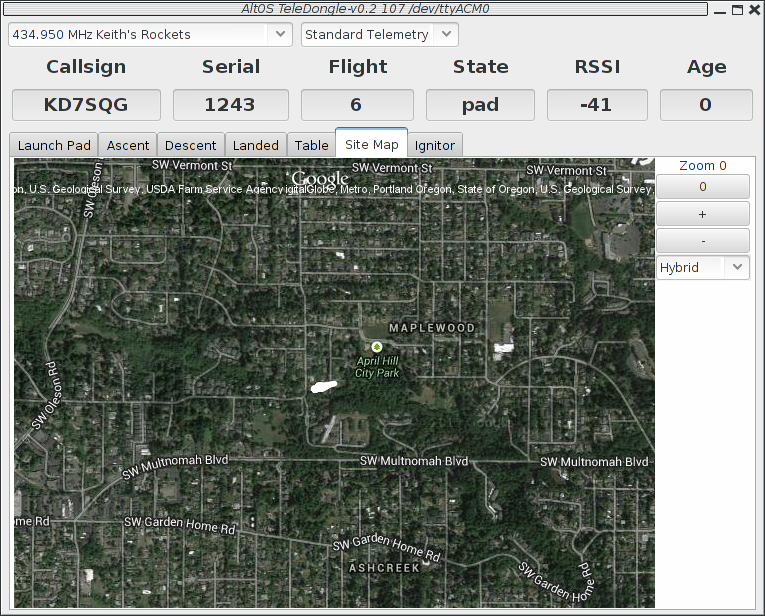Go to the Landed tab

256,145
